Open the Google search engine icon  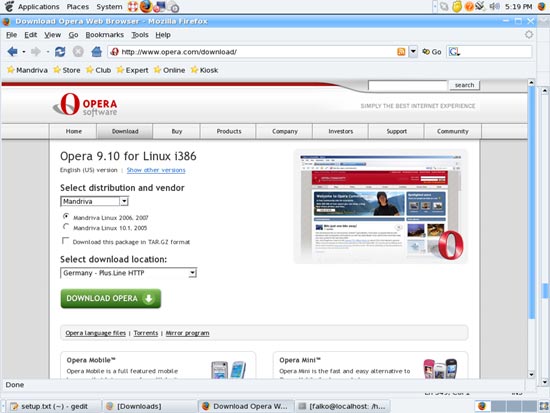click(454, 52)
